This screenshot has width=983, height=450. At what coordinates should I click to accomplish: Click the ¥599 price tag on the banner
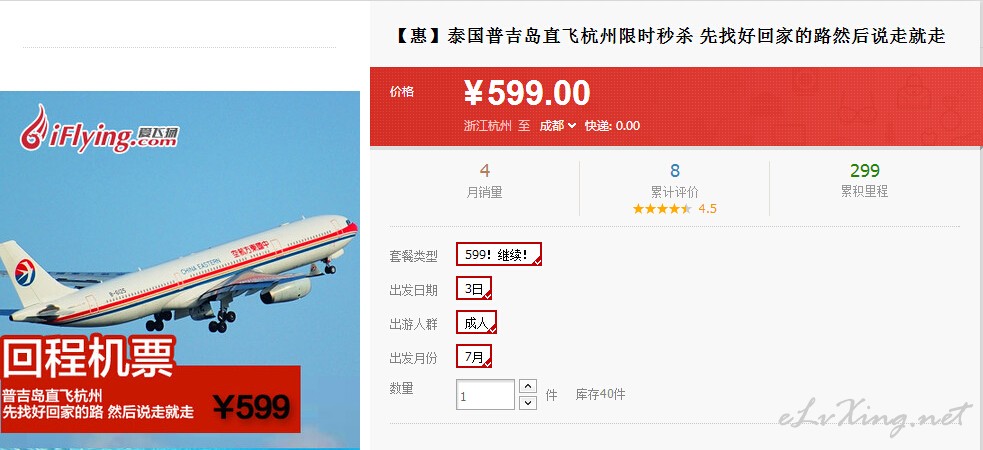click(251, 407)
